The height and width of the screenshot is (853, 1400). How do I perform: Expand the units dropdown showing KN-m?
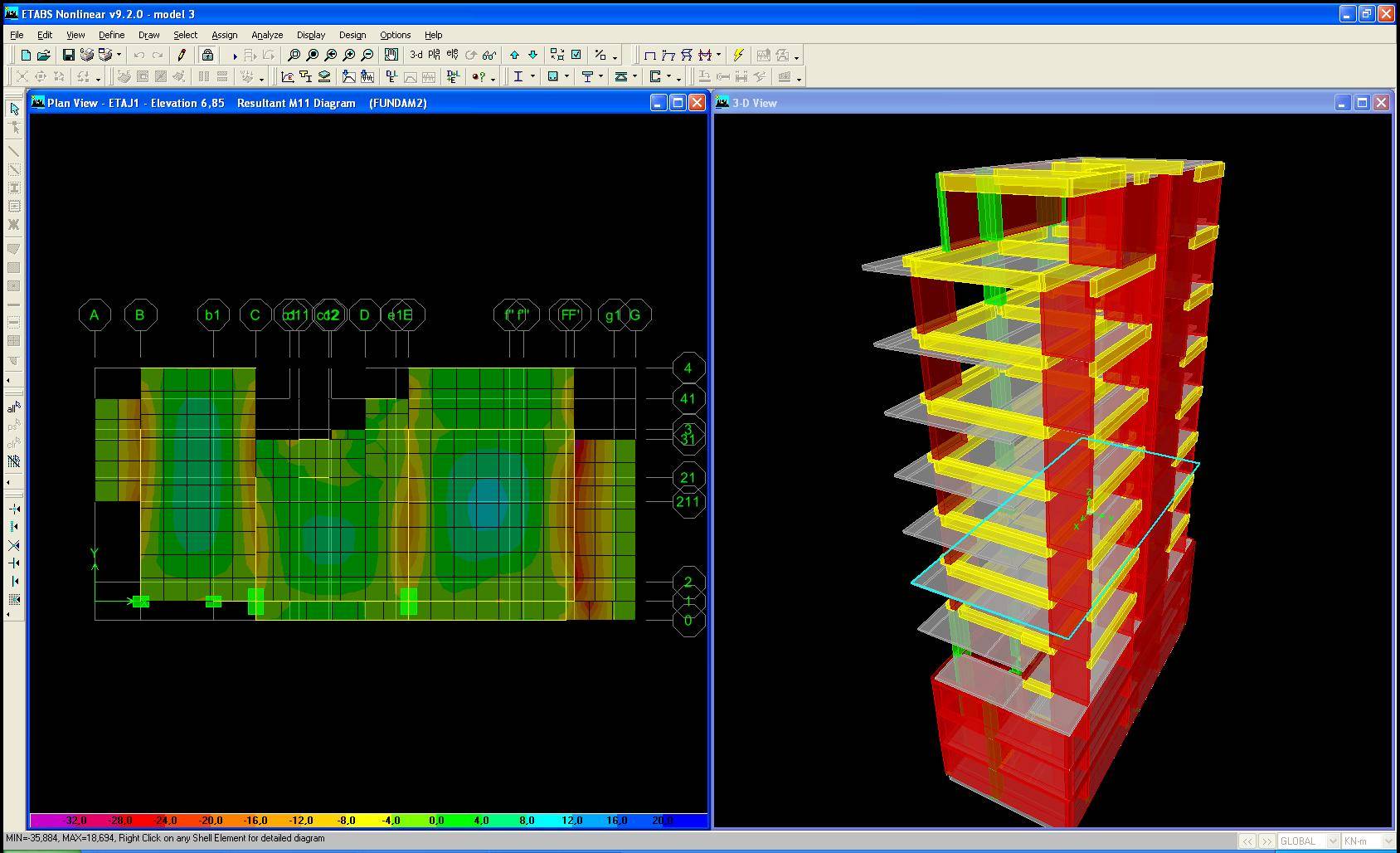tap(1388, 841)
